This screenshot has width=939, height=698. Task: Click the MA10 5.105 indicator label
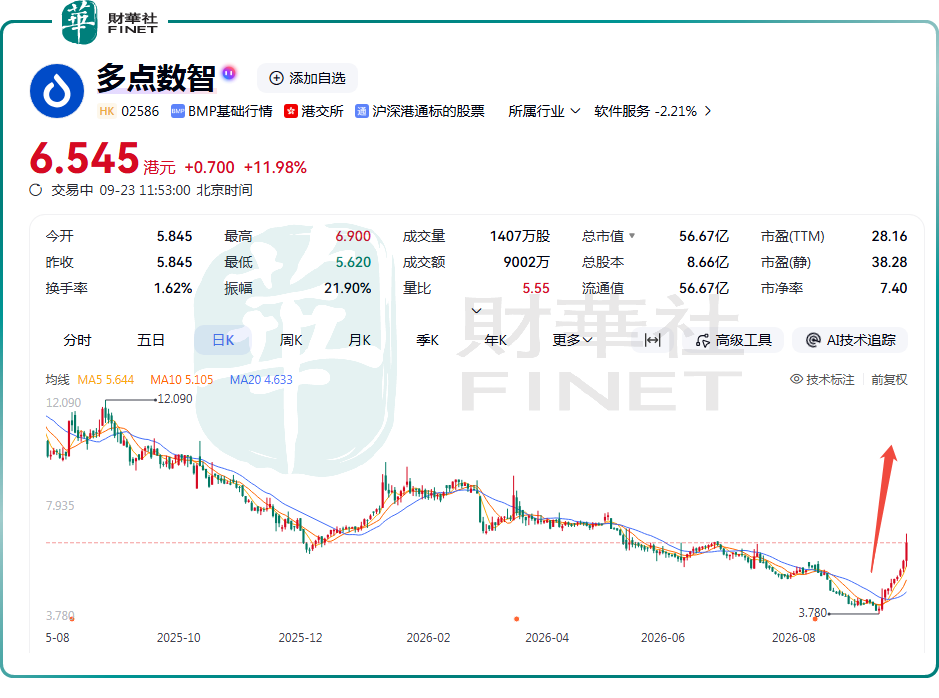coord(181,380)
